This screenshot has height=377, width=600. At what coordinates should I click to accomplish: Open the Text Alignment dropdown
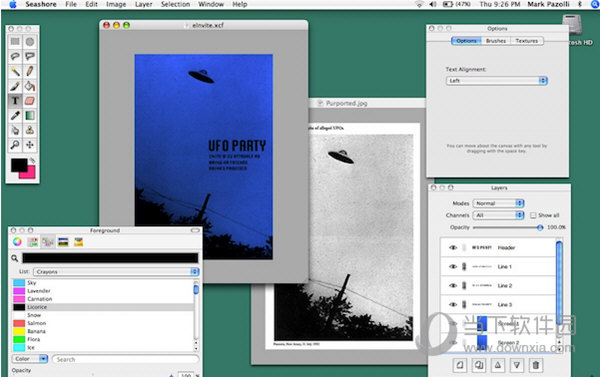click(497, 81)
